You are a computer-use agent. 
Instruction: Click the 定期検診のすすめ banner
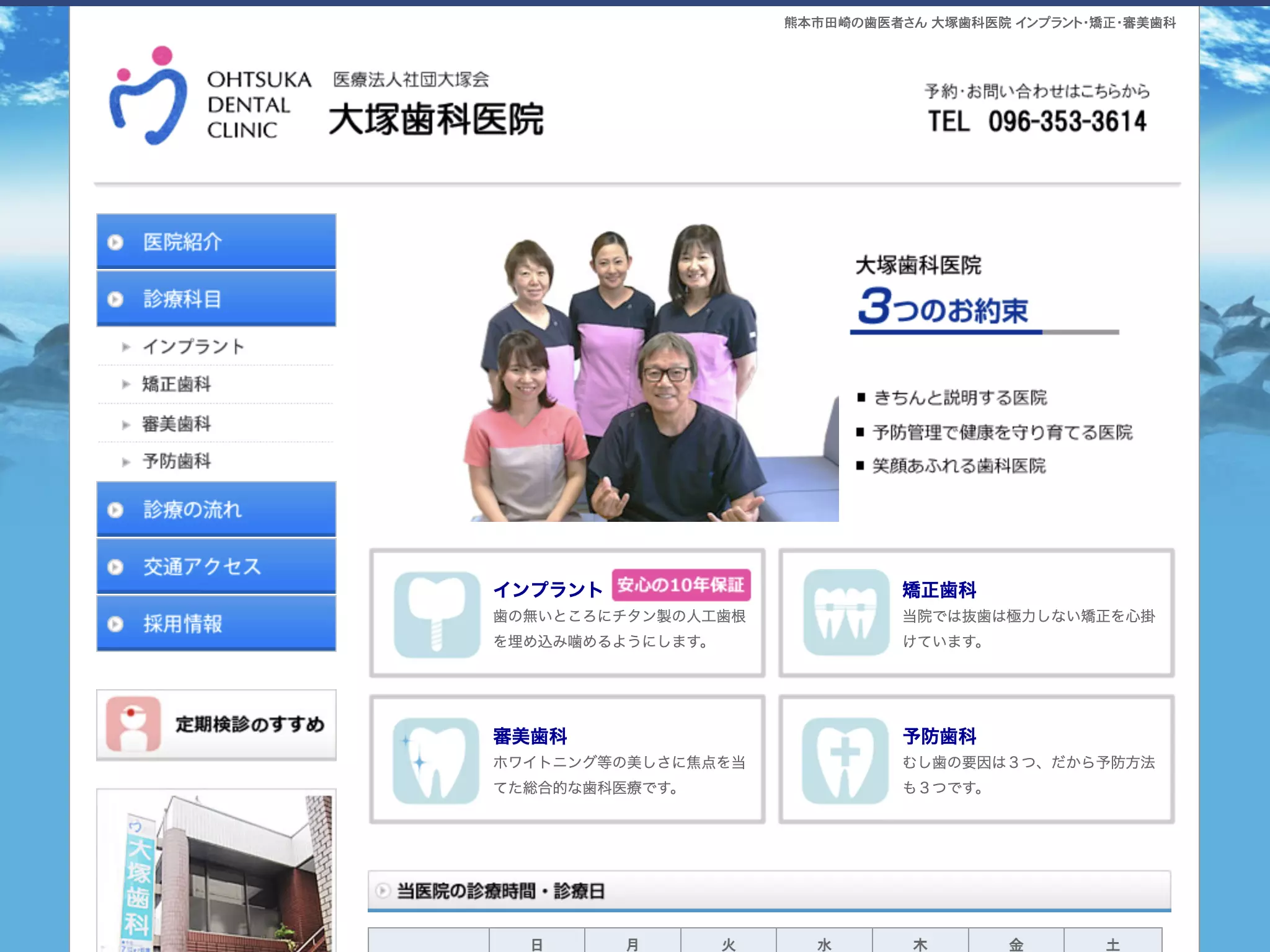[x=216, y=725]
